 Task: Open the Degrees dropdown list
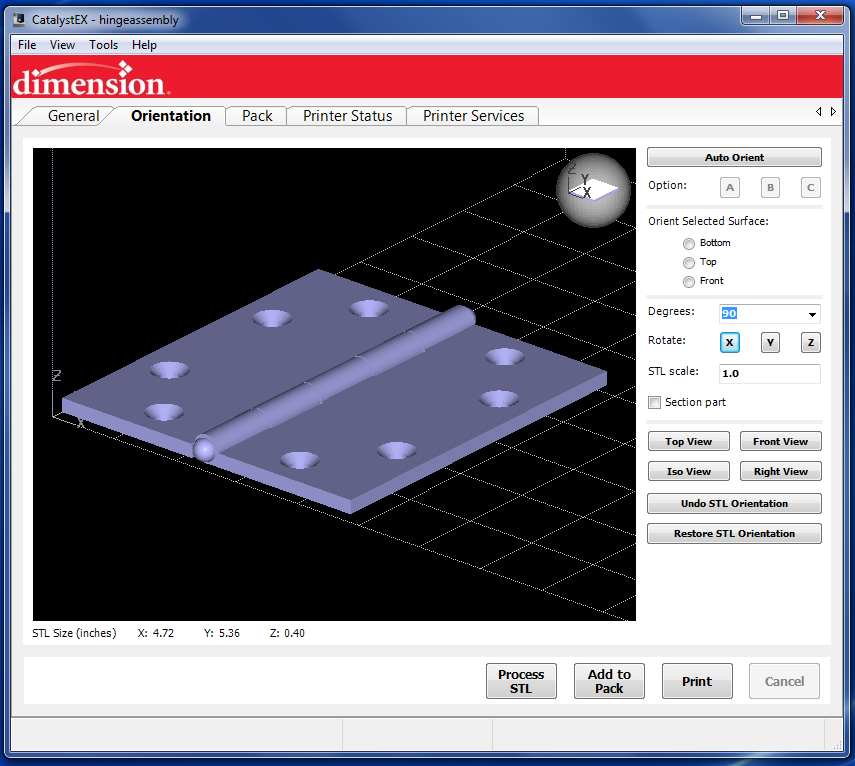(x=812, y=314)
